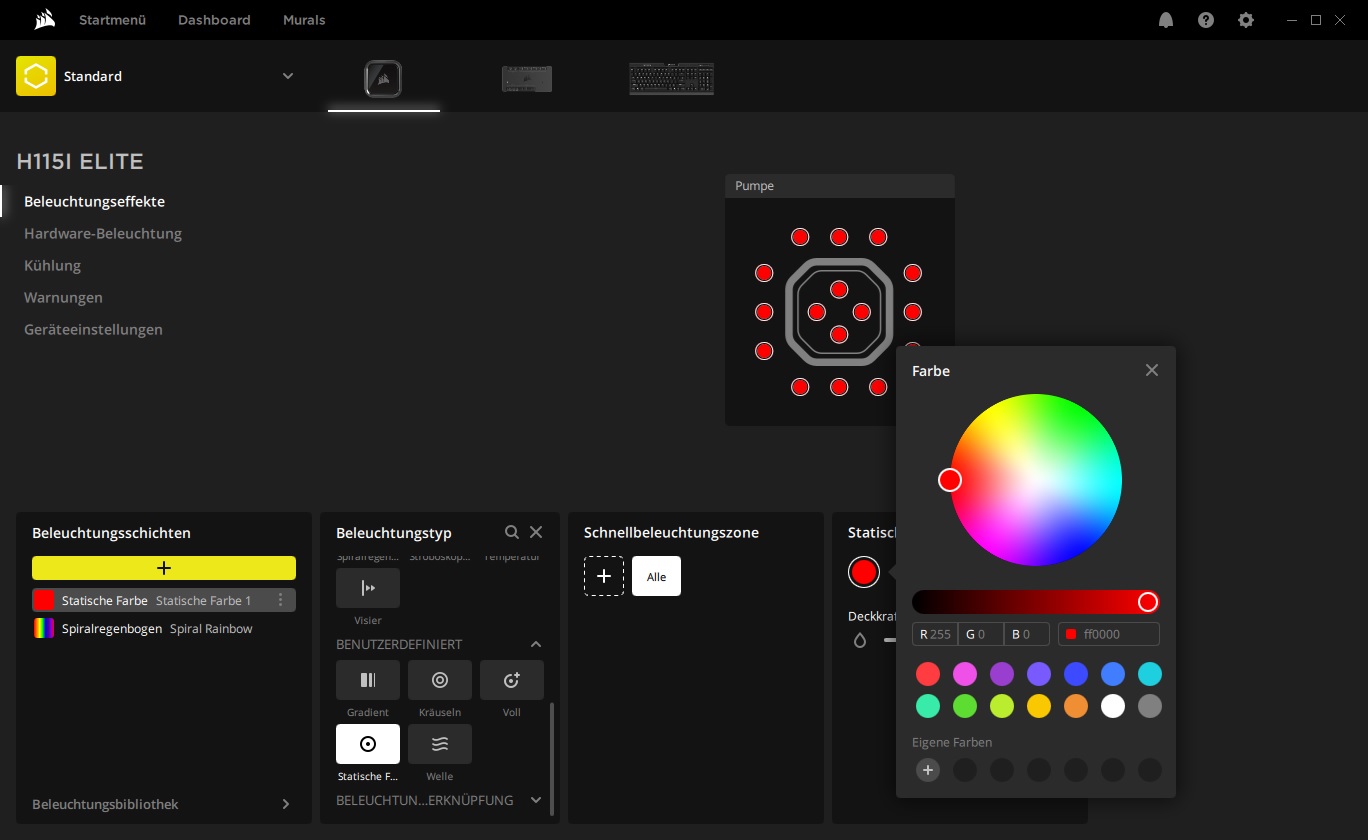Select the Statische Farbe 1 layer

(x=164, y=600)
